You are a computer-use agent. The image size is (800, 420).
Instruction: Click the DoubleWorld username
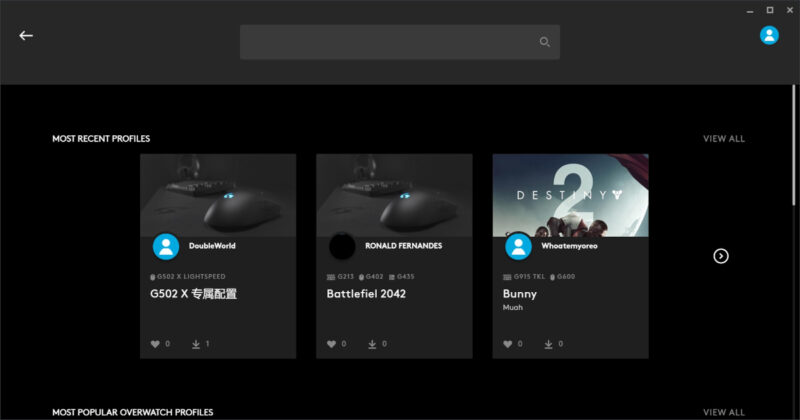(x=212, y=245)
